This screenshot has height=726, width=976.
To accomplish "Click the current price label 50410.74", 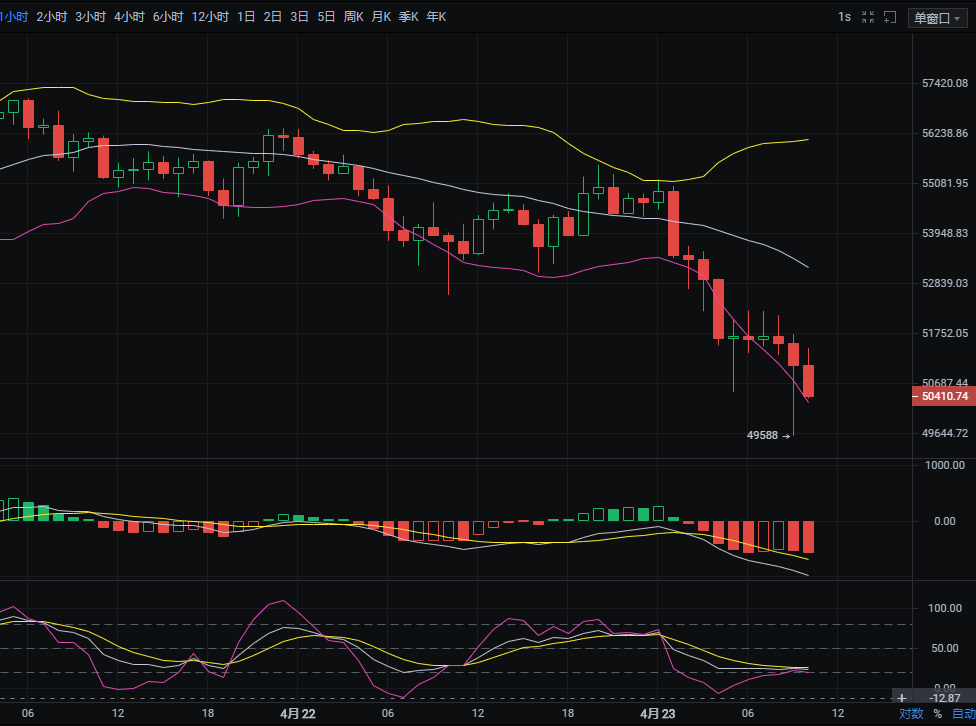I will coord(942,397).
